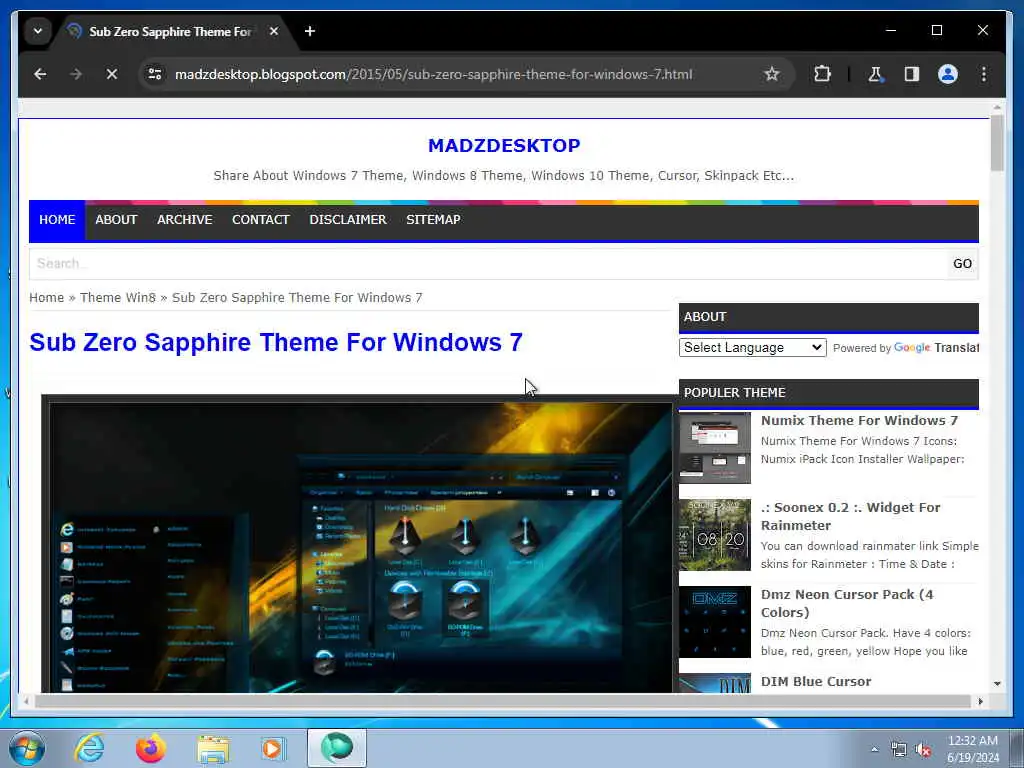This screenshot has width=1024, height=768.
Task: Open the ABOUT menu item
Action: 116,220
